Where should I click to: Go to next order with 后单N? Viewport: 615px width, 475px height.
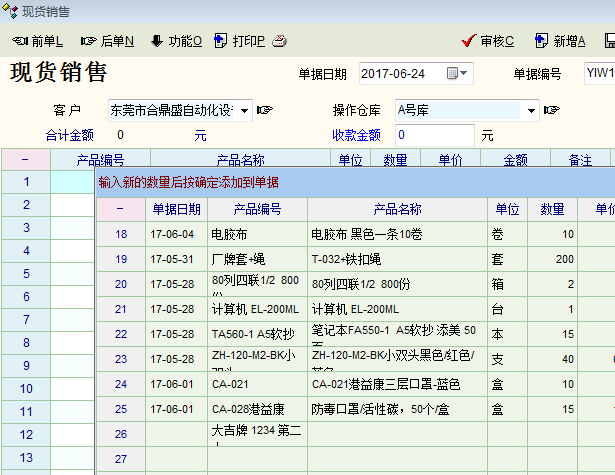[x=107, y=41]
